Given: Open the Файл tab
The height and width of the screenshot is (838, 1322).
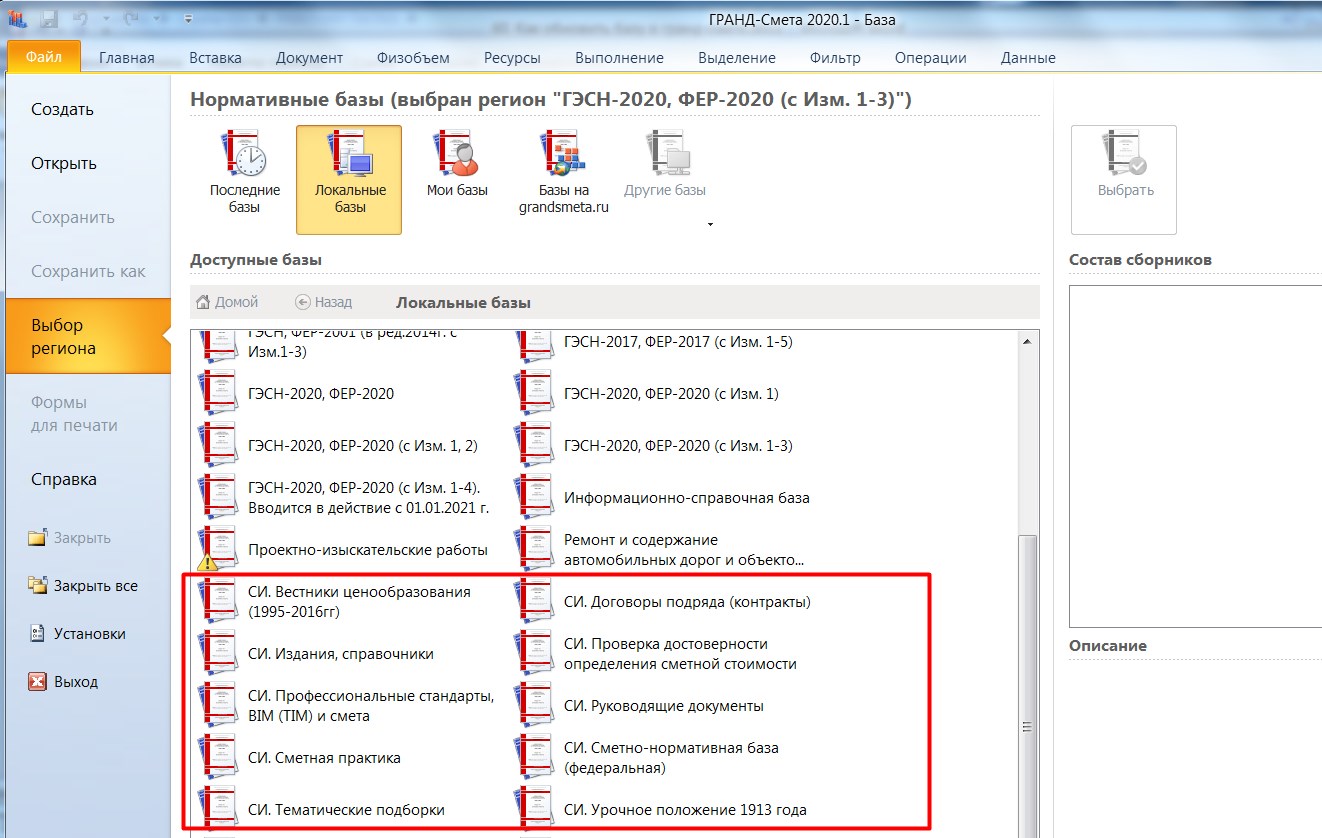Looking at the screenshot, I should 44,57.
